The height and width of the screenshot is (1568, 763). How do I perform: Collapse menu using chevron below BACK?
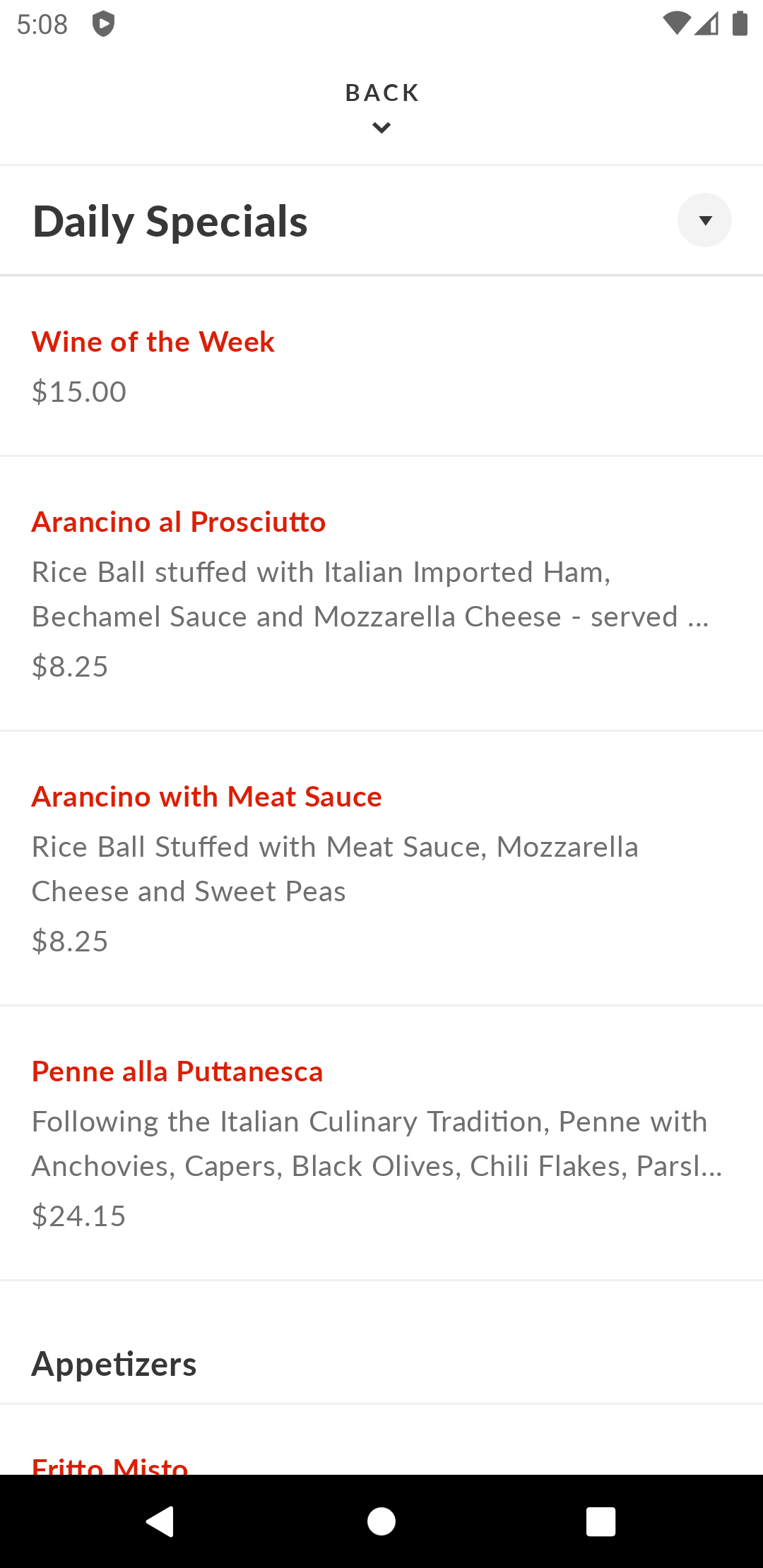pyautogui.click(x=381, y=128)
